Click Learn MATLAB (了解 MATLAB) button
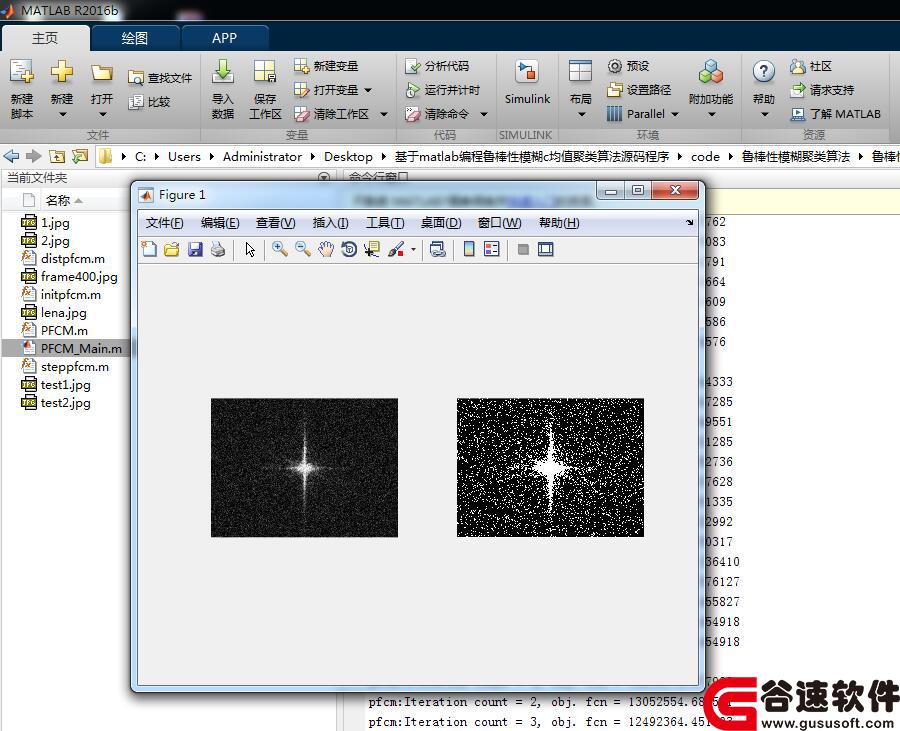 (x=835, y=114)
